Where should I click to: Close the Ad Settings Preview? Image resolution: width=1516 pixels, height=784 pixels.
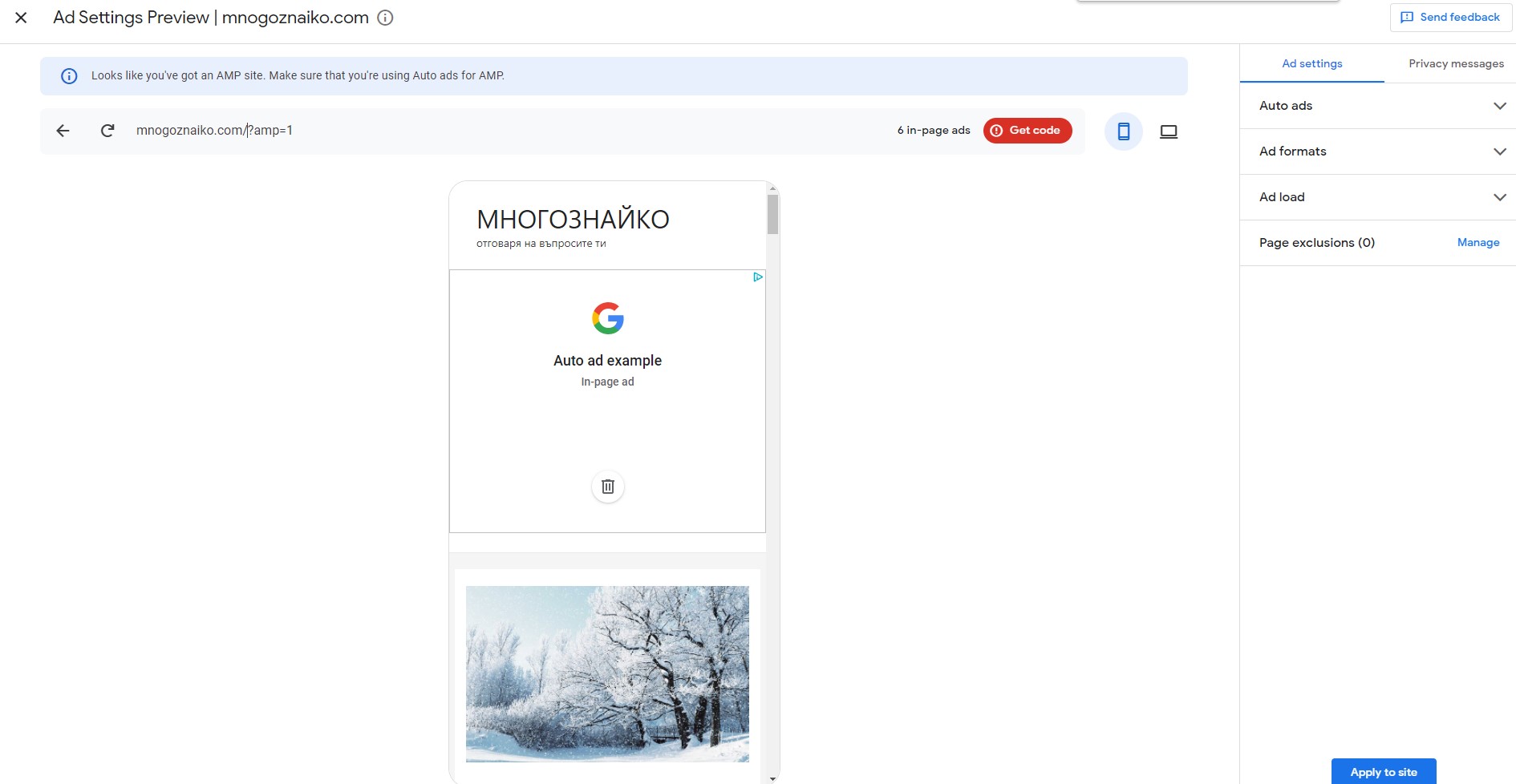pos(22,18)
